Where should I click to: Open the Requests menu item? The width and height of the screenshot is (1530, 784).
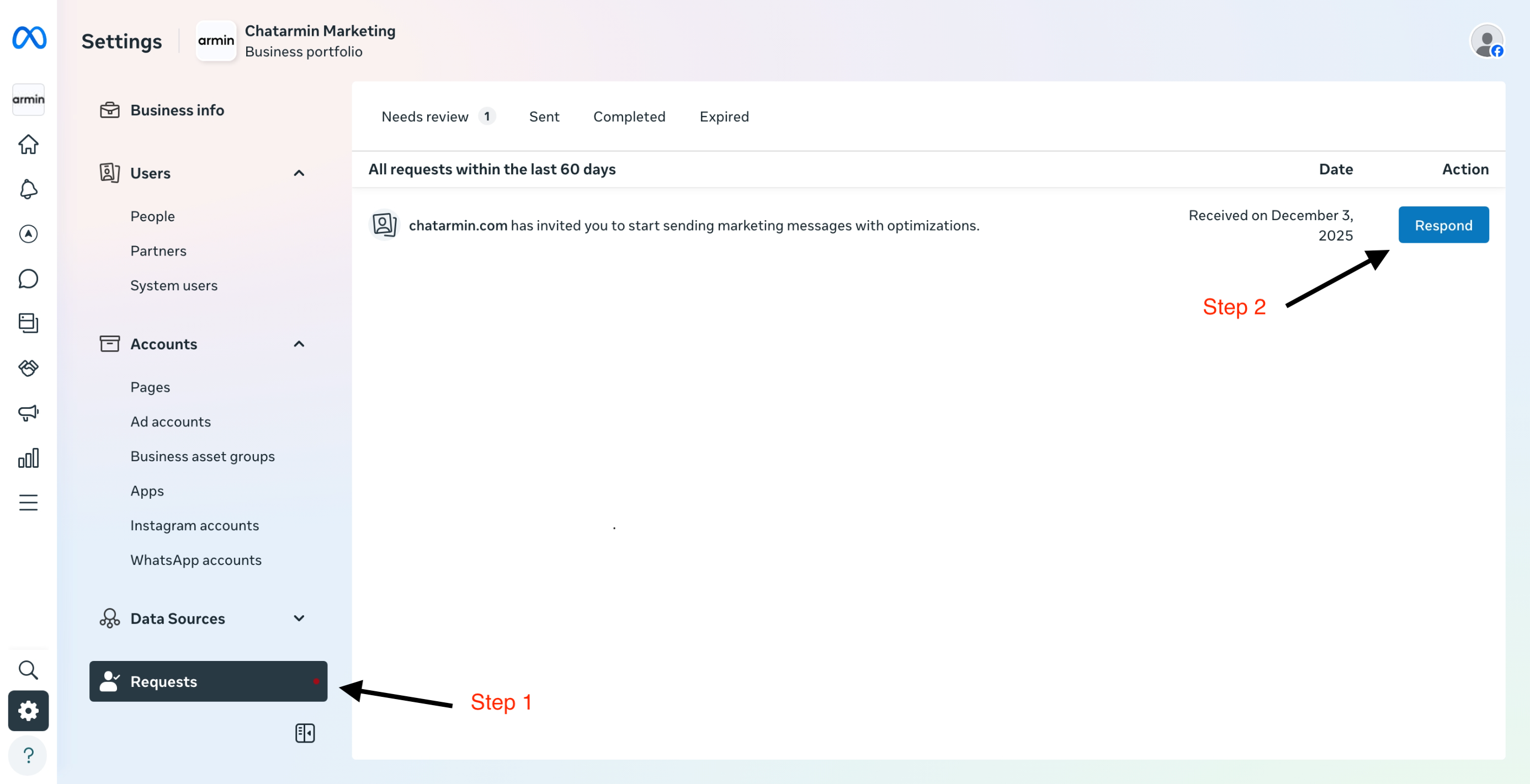pyautogui.click(x=208, y=681)
